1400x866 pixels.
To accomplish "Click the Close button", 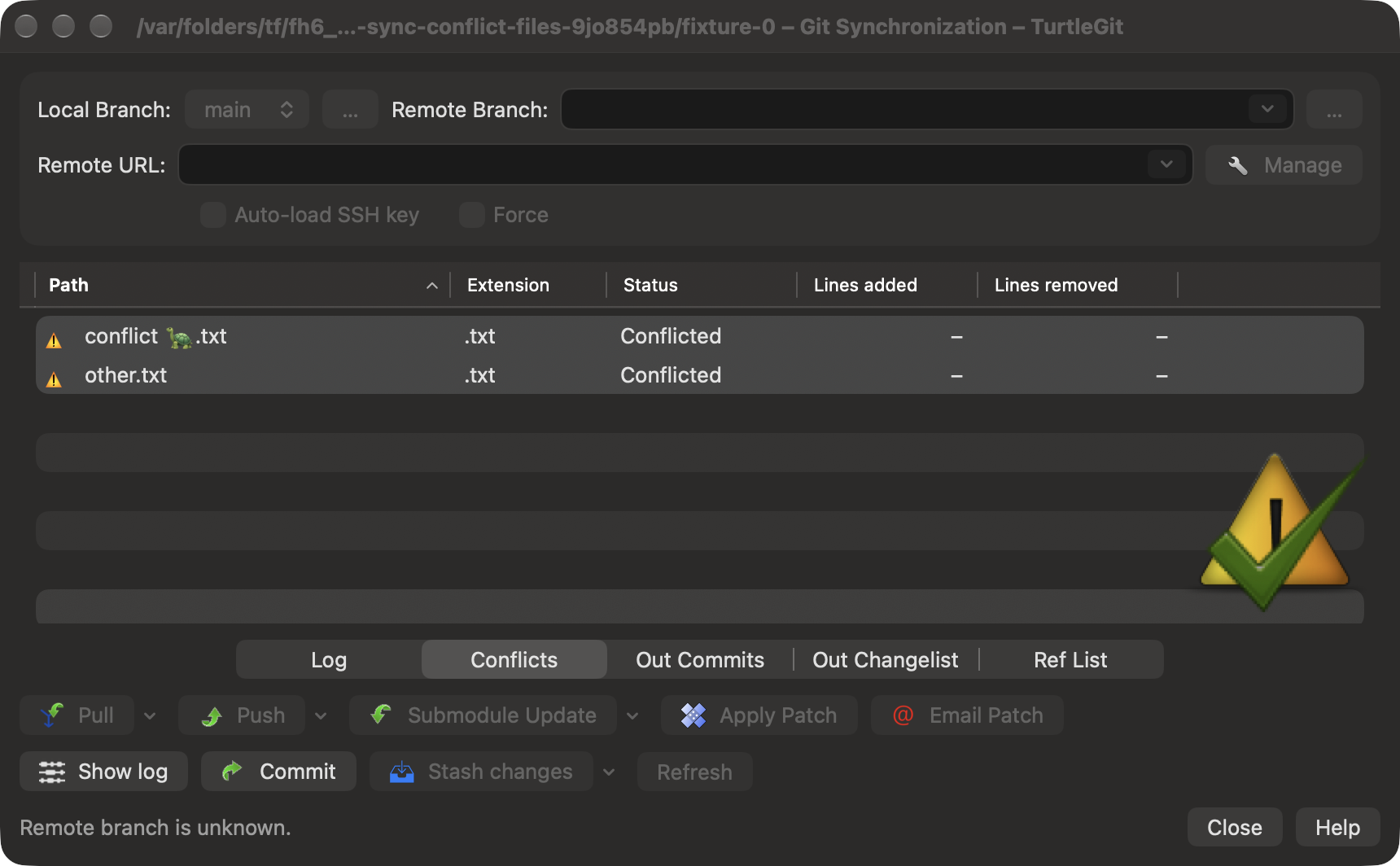I will coord(1235,827).
